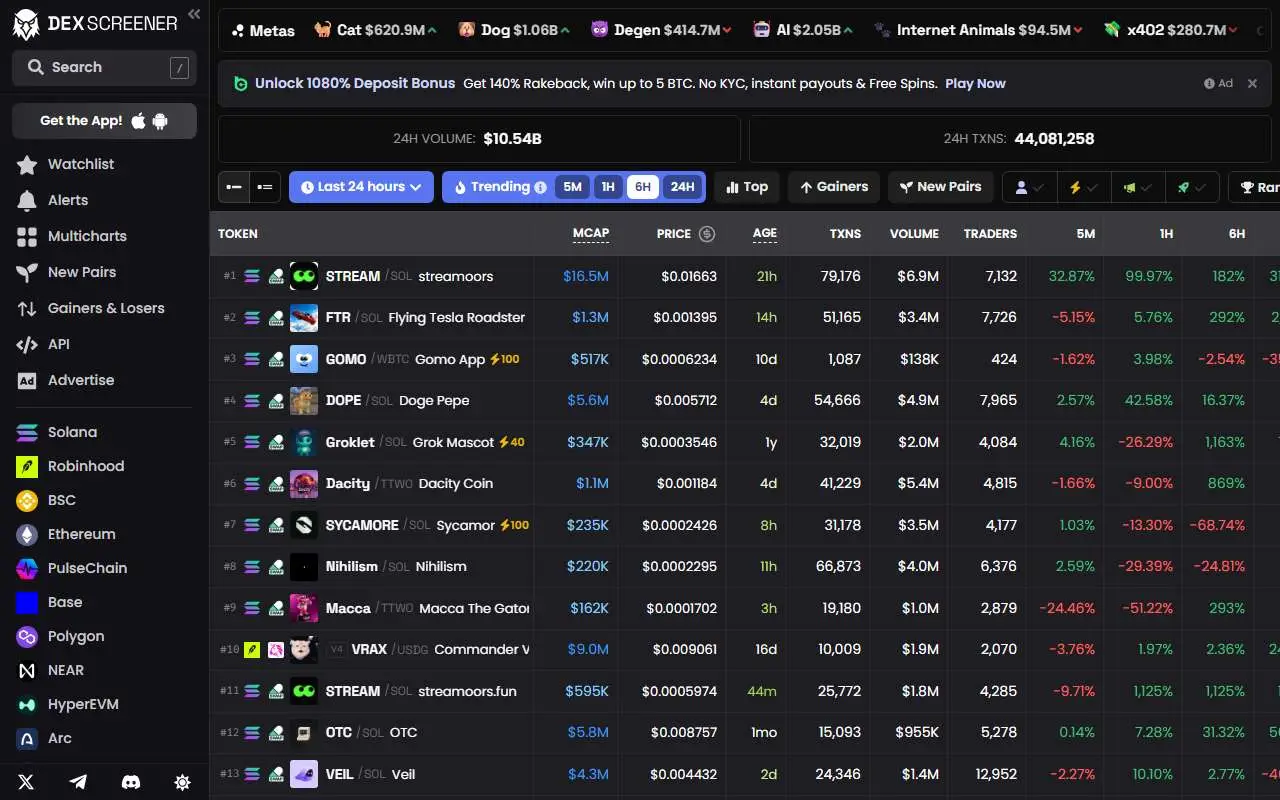The height and width of the screenshot is (800, 1280).
Task: Click the dollar currency icon next to PRICE
Action: (707, 234)
